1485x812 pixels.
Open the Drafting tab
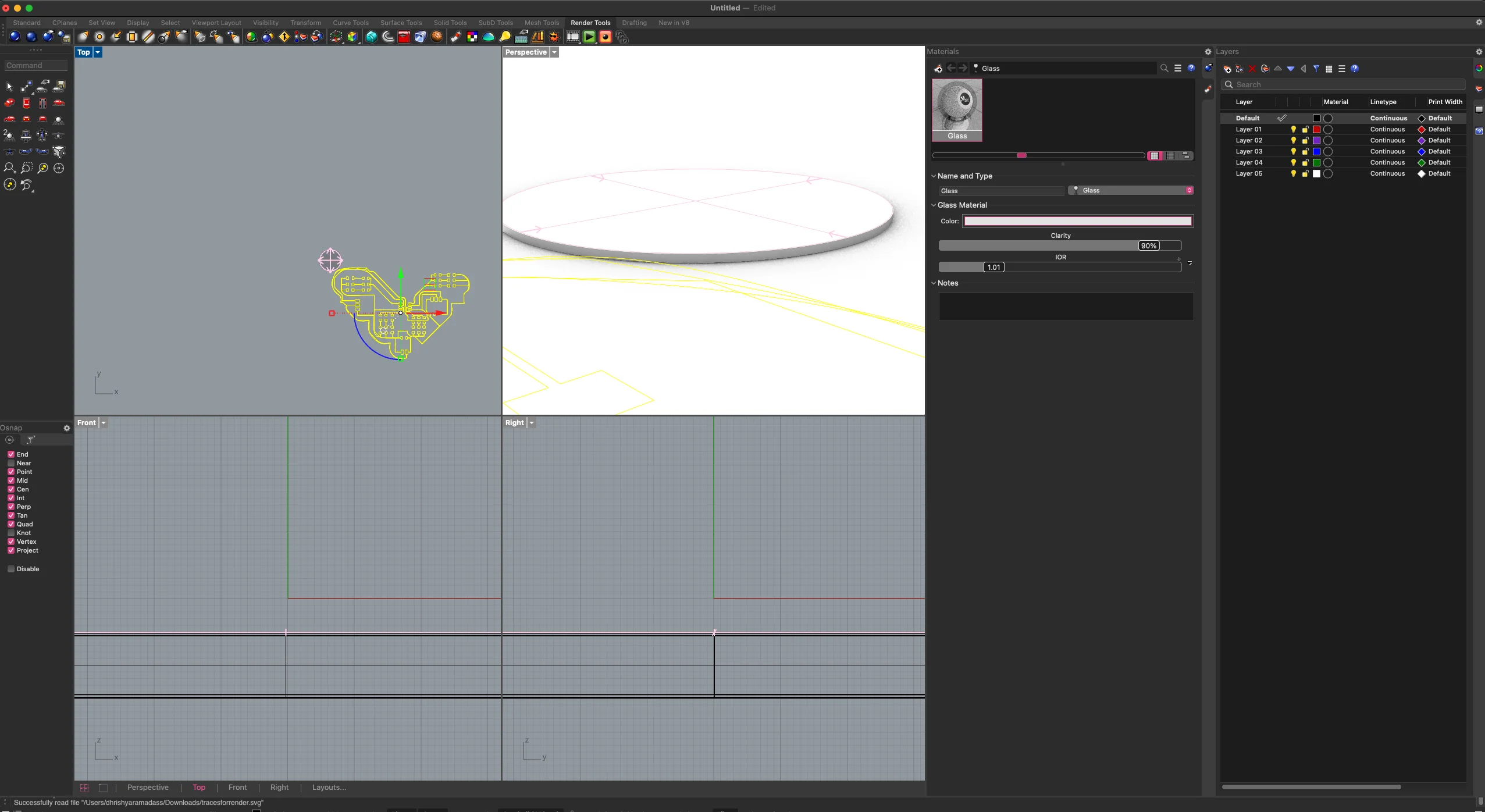(x=634, y=23)
